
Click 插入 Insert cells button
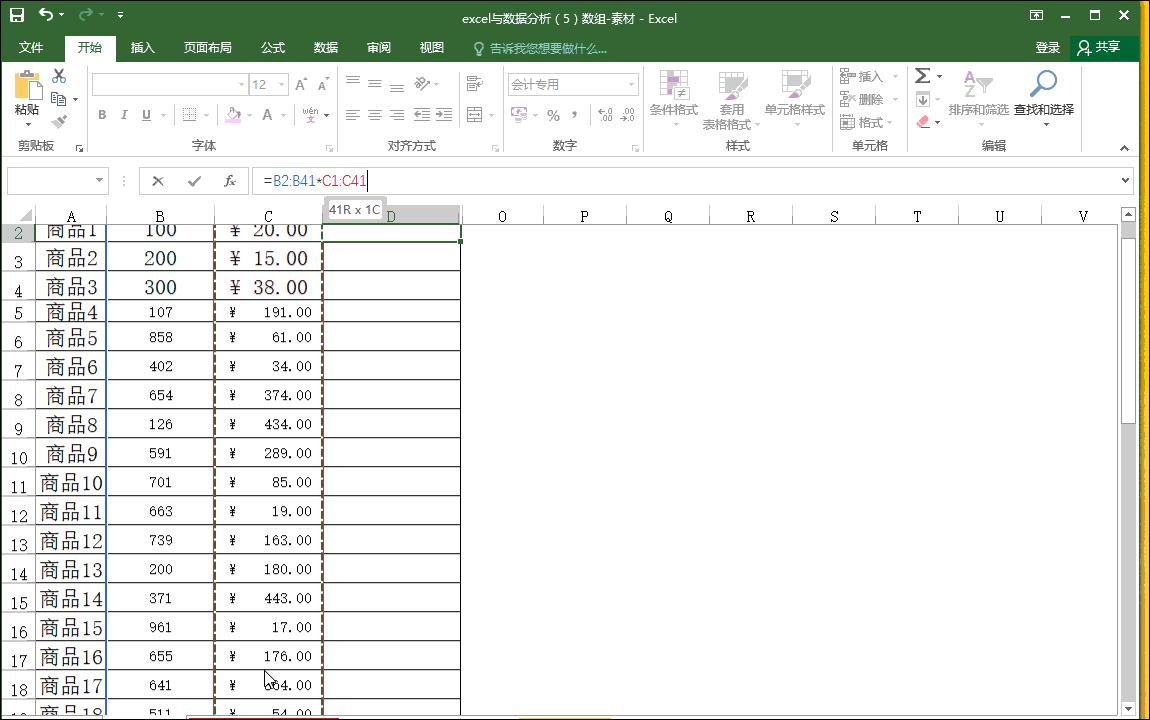click(869, 76)
